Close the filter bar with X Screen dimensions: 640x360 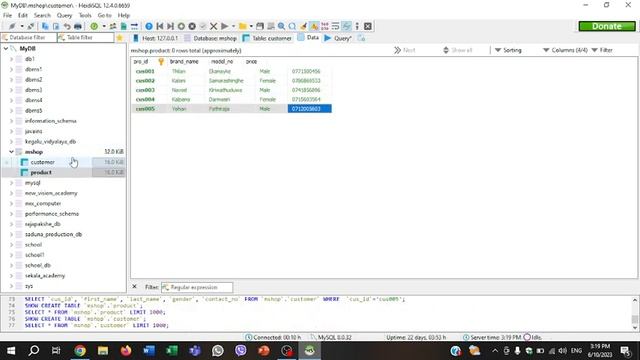[x=134, y=287]
